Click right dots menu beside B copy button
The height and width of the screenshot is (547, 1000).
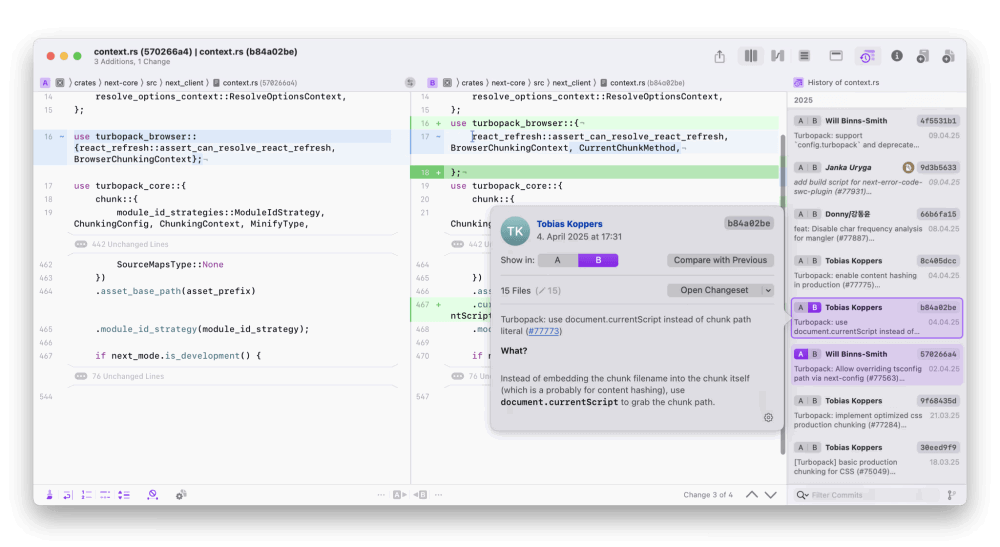coord(438,495)
